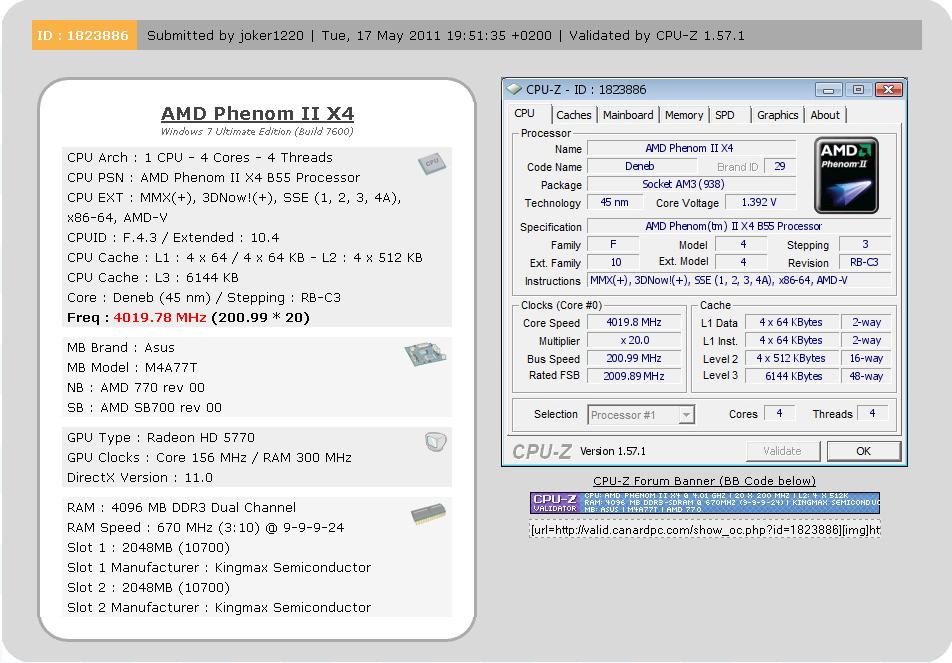952x663 pixels.
Task: Click the L1 Data value 4 x 64 KBytes
Action: coord(792,322)
